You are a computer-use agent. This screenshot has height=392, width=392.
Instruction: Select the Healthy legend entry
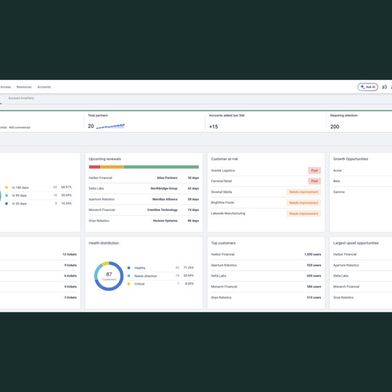pos(140,268)
